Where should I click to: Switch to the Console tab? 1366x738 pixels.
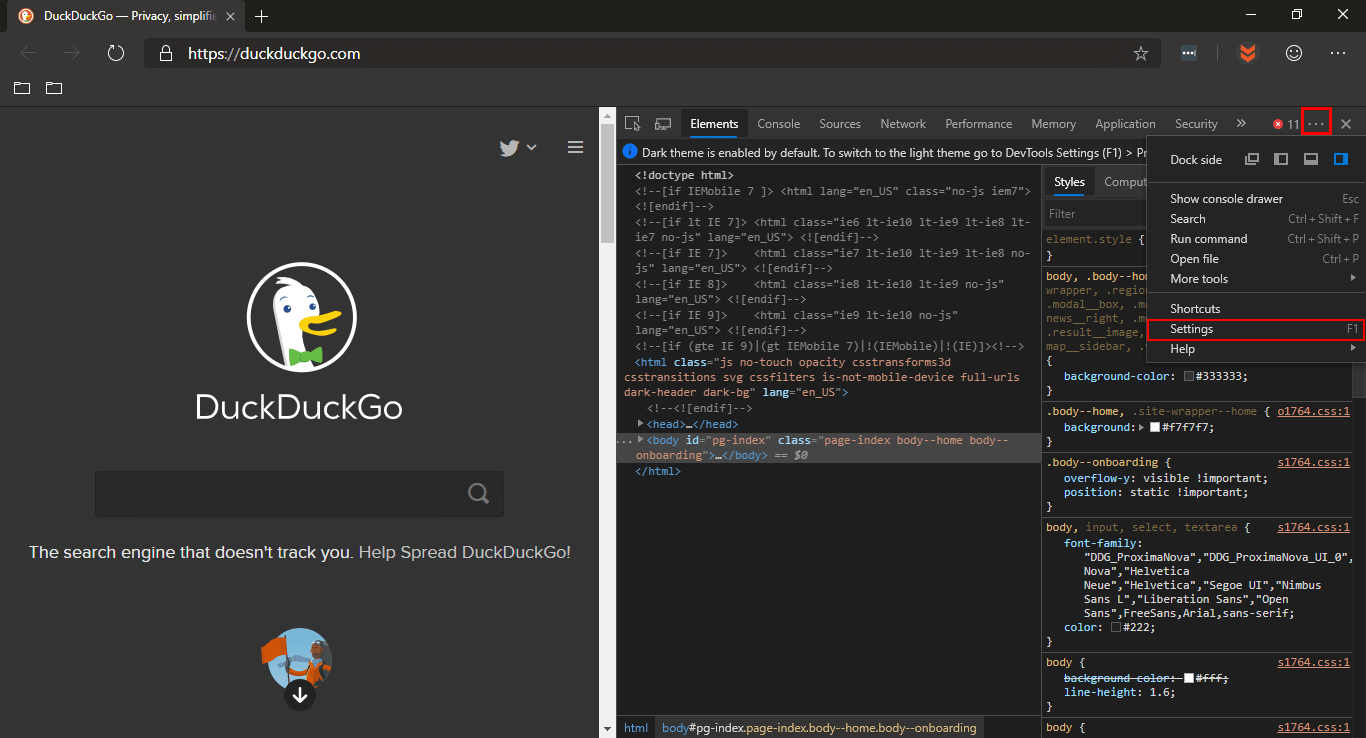[779, 124]
